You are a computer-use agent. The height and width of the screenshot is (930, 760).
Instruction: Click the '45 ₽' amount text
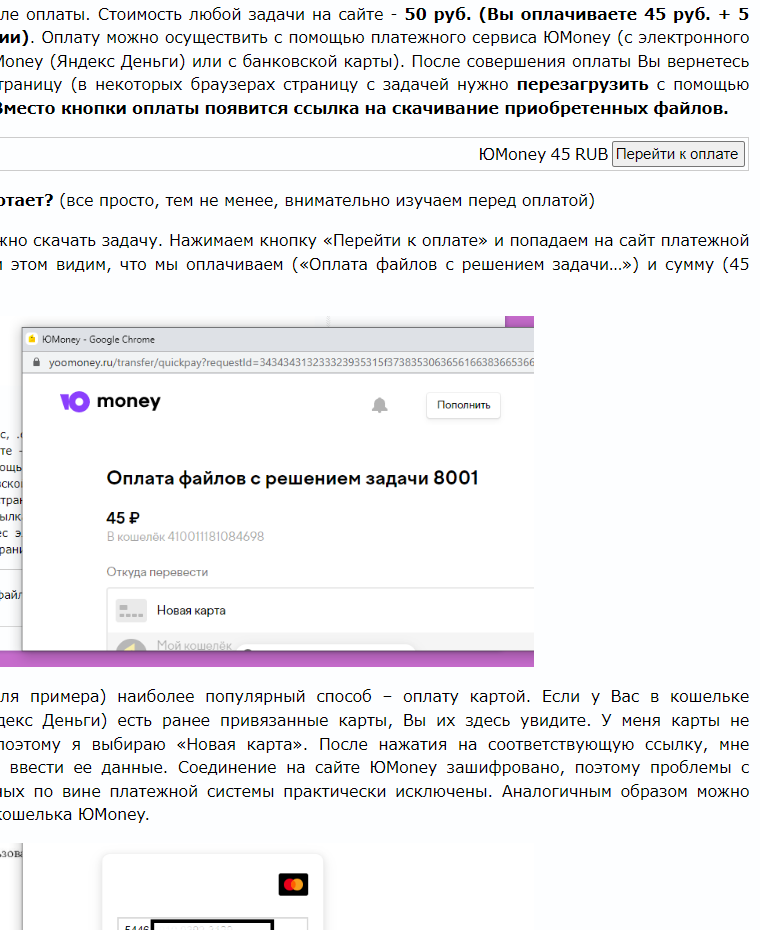click(x=123, y=518)
